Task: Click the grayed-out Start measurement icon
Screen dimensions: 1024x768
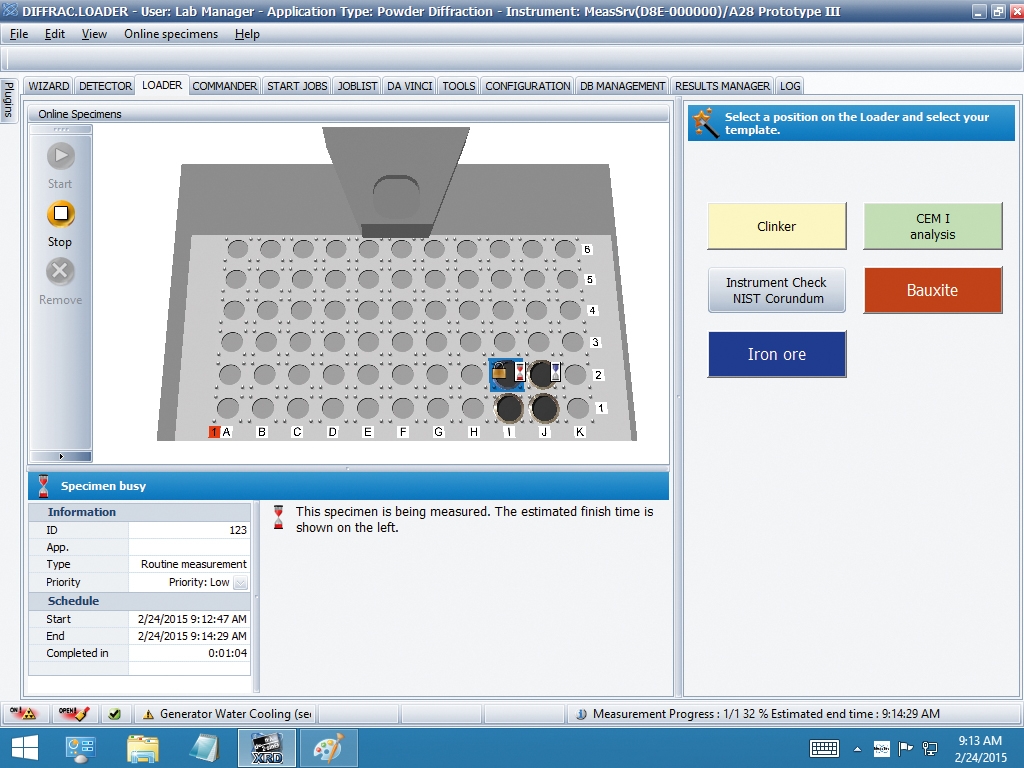Action: [60, 156]
